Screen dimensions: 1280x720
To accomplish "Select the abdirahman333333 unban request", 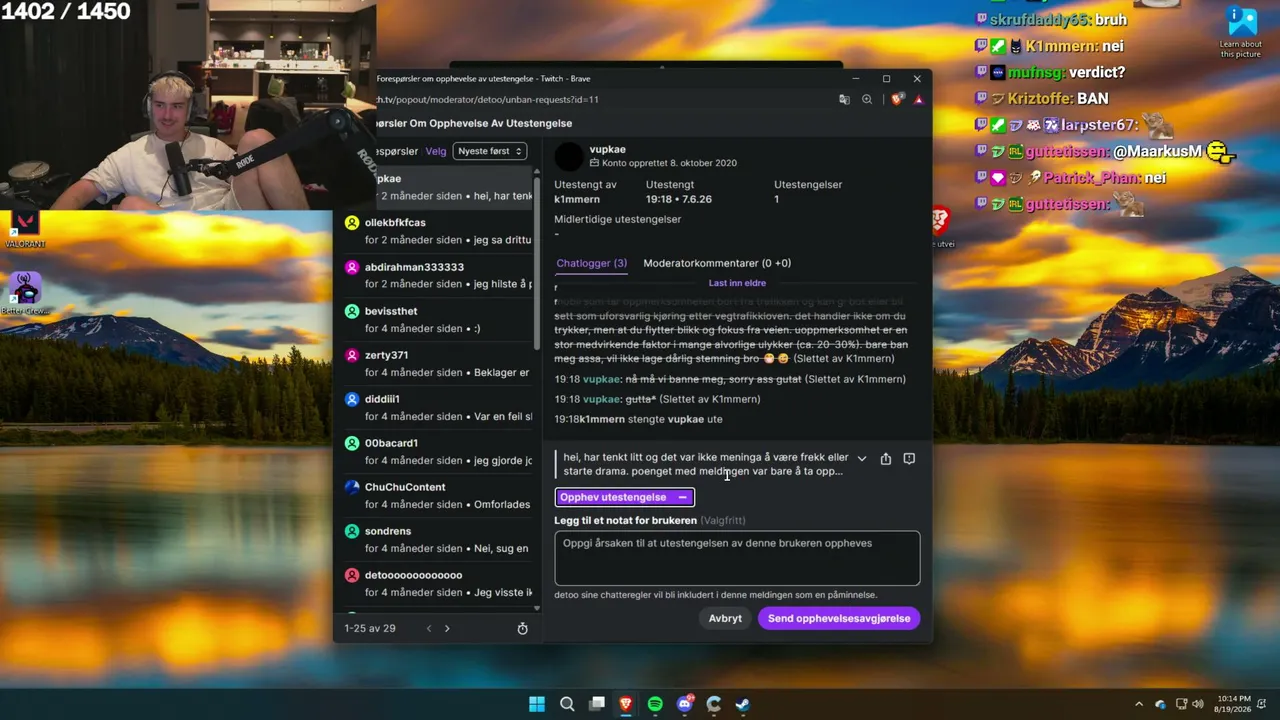I will 439,275.
